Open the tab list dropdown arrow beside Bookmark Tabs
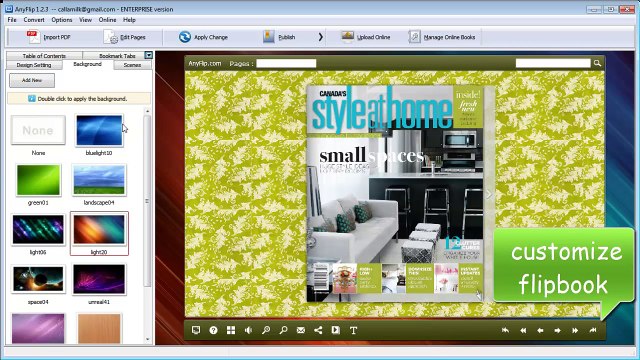The width and height of the screenshot is (640, 360). pos(149,55)
